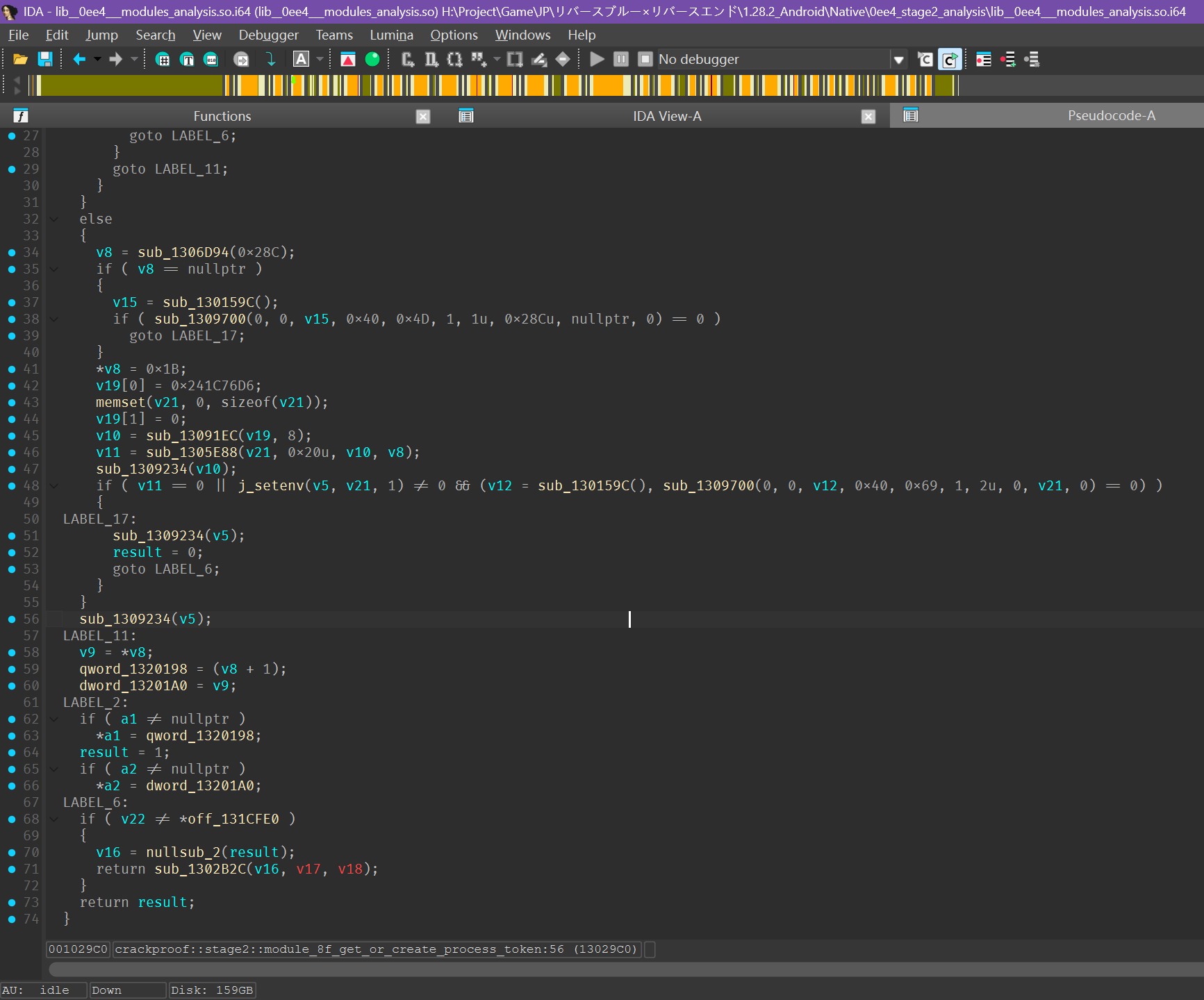Jump forward with the gray right arrow
Viewport: 1204px width, 1000px height.
click(x=116, y=60)
